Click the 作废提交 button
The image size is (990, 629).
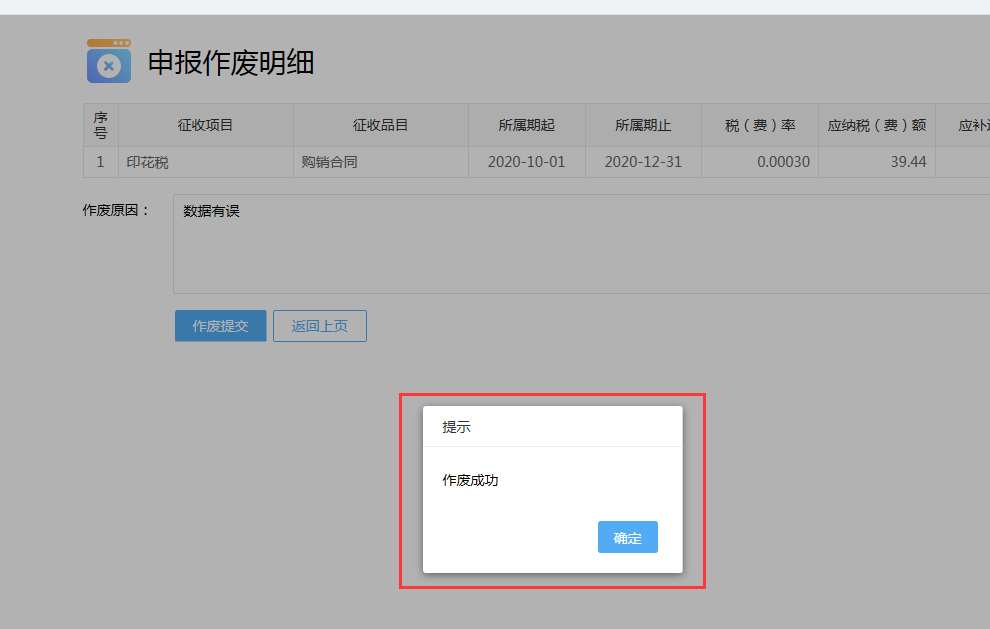[x=220, y=326]
